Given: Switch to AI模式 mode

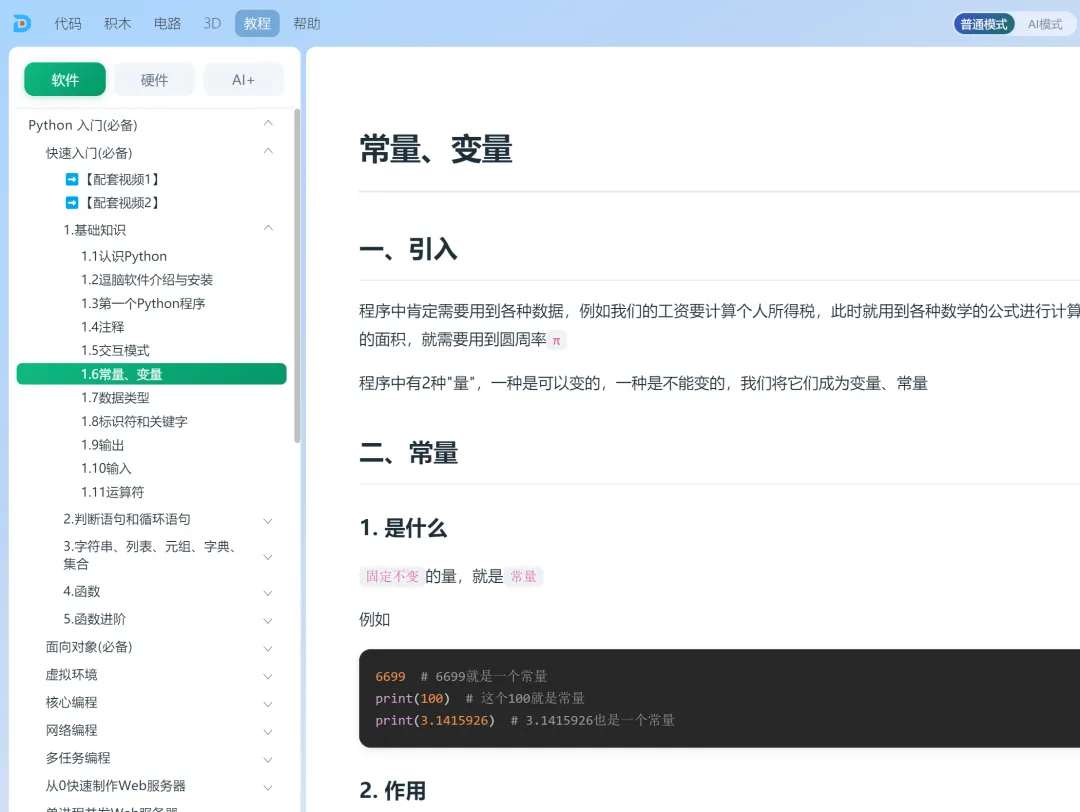Looking at the screenshot, I should [x=1045, y=24].
